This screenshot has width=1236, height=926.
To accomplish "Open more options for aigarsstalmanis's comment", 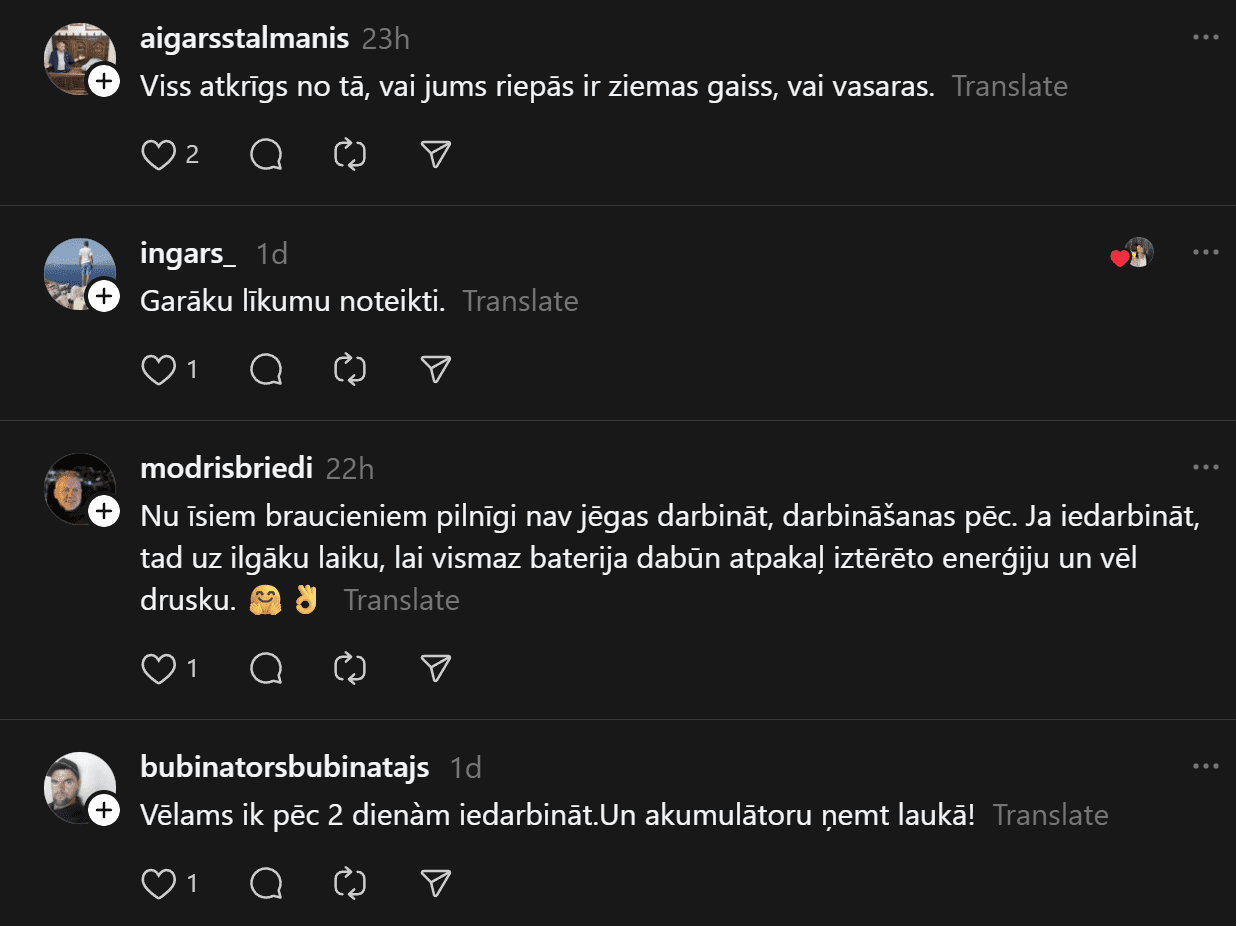I will (1206, 38).
